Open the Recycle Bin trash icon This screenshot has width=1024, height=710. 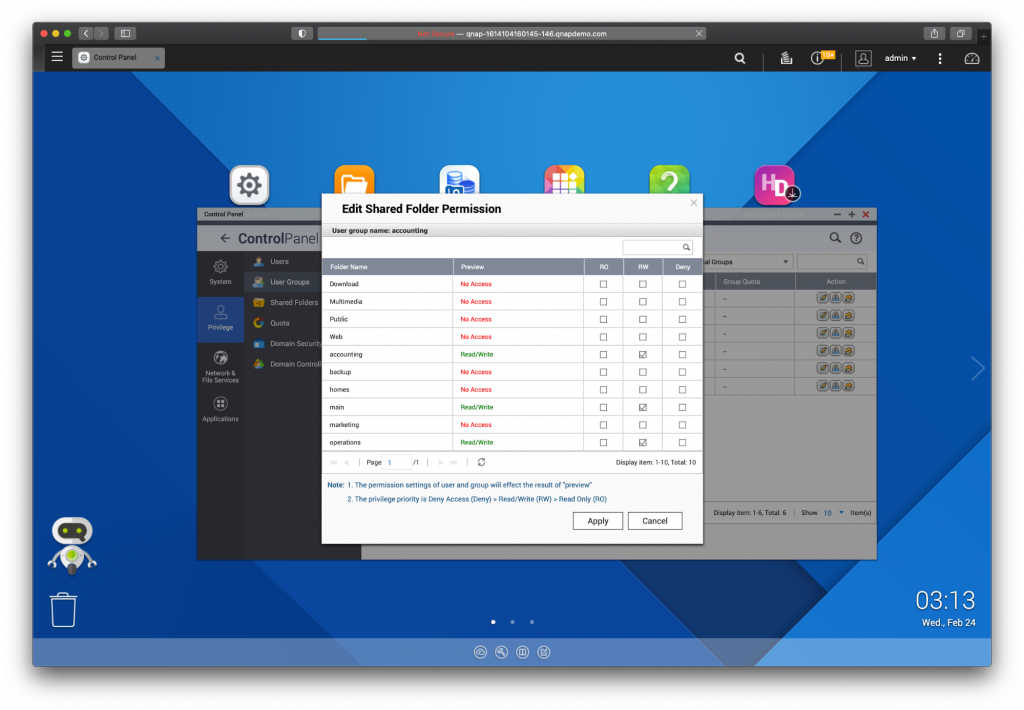tap(63, 610)
